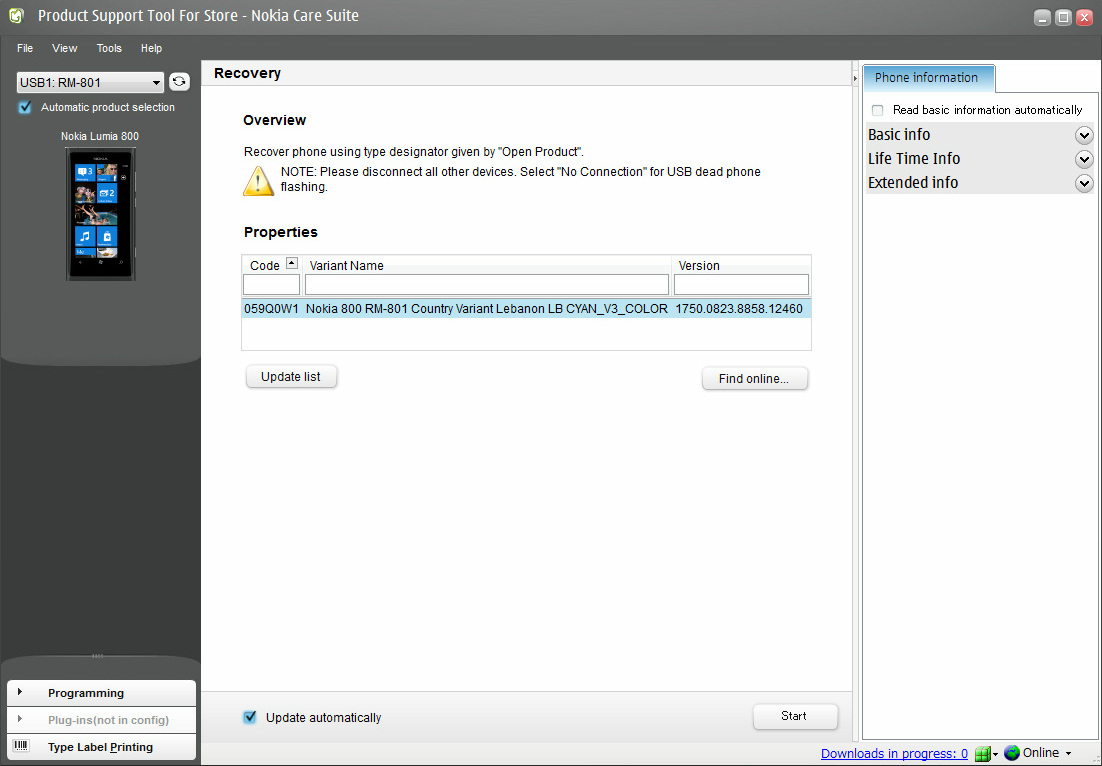Uncheck Update automatically checkbox
Screen dimensions: 1102x766
(x=250, y=717)
